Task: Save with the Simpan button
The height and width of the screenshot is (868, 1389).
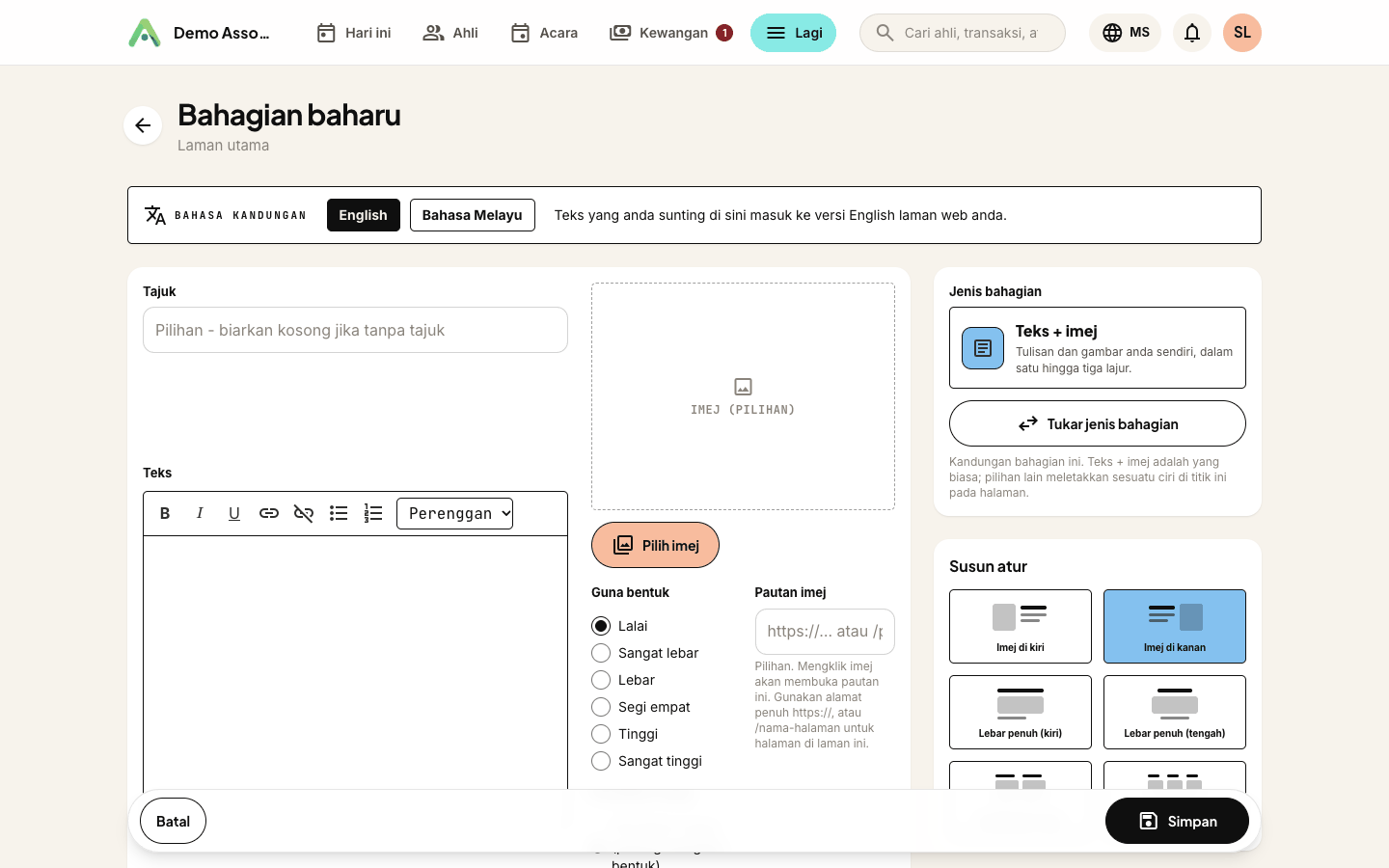Action: click(x=1177, y=821)
